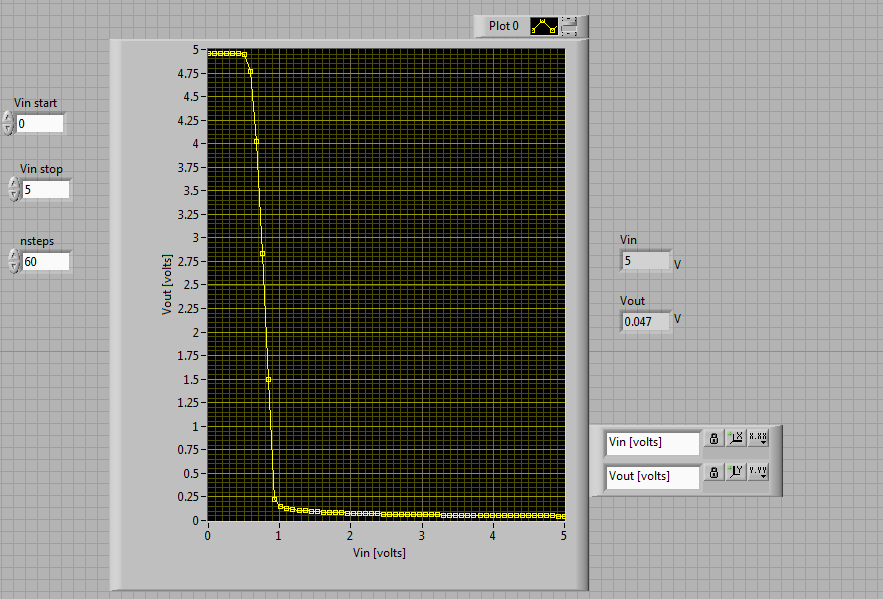The image size is (883, 599).
Task: Increment the Vin stop value
Action: pos(14,183)
